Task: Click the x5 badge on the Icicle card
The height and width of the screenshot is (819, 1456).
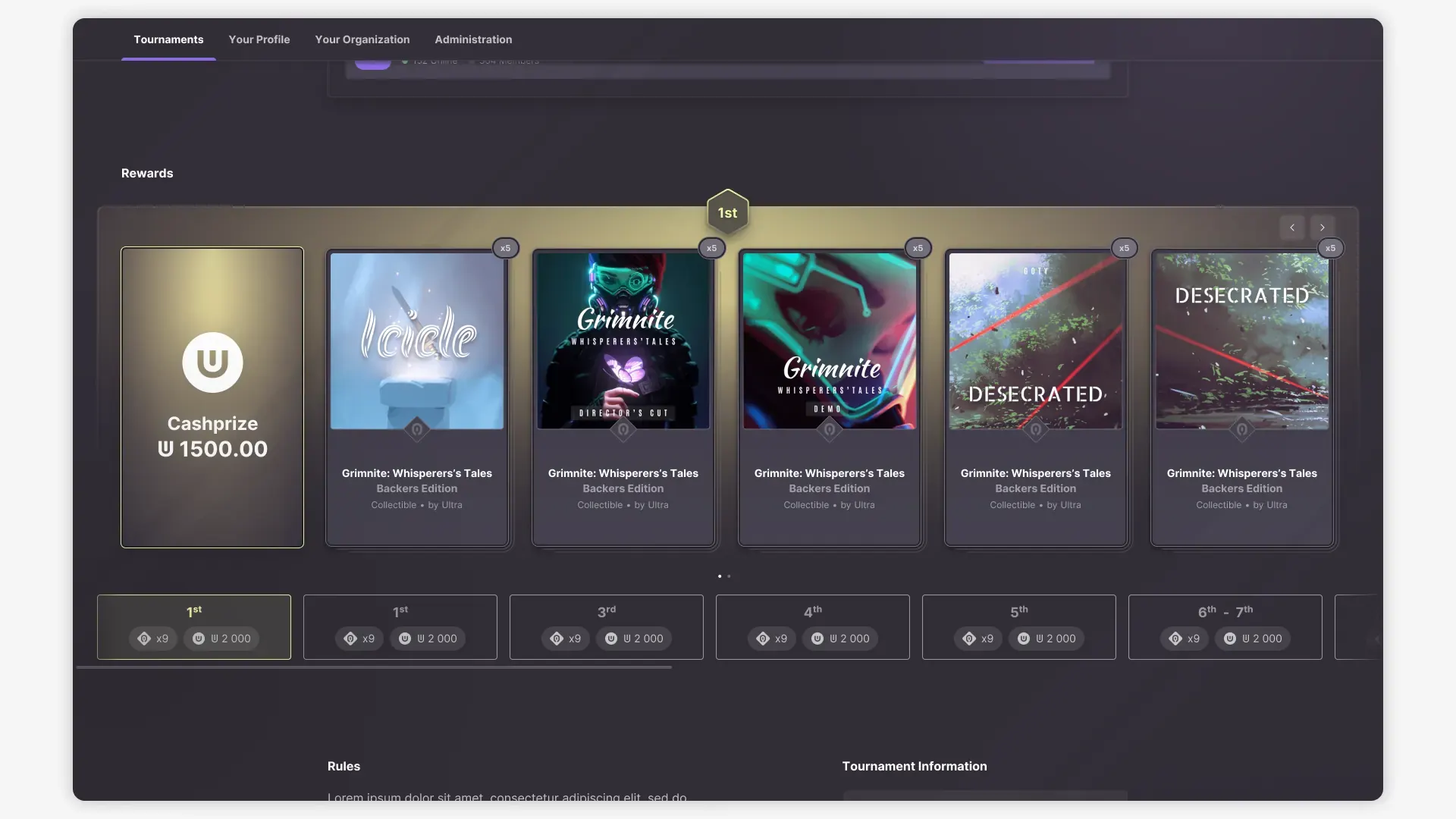Action: pos(506,248)
